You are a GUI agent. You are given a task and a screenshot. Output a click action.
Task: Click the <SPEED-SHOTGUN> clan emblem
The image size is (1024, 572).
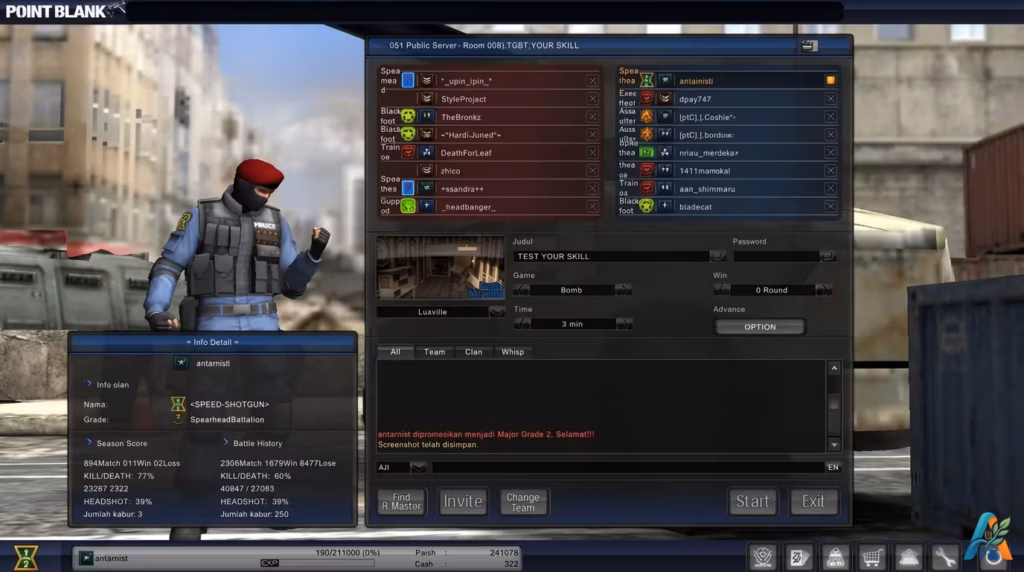point(178,404)
